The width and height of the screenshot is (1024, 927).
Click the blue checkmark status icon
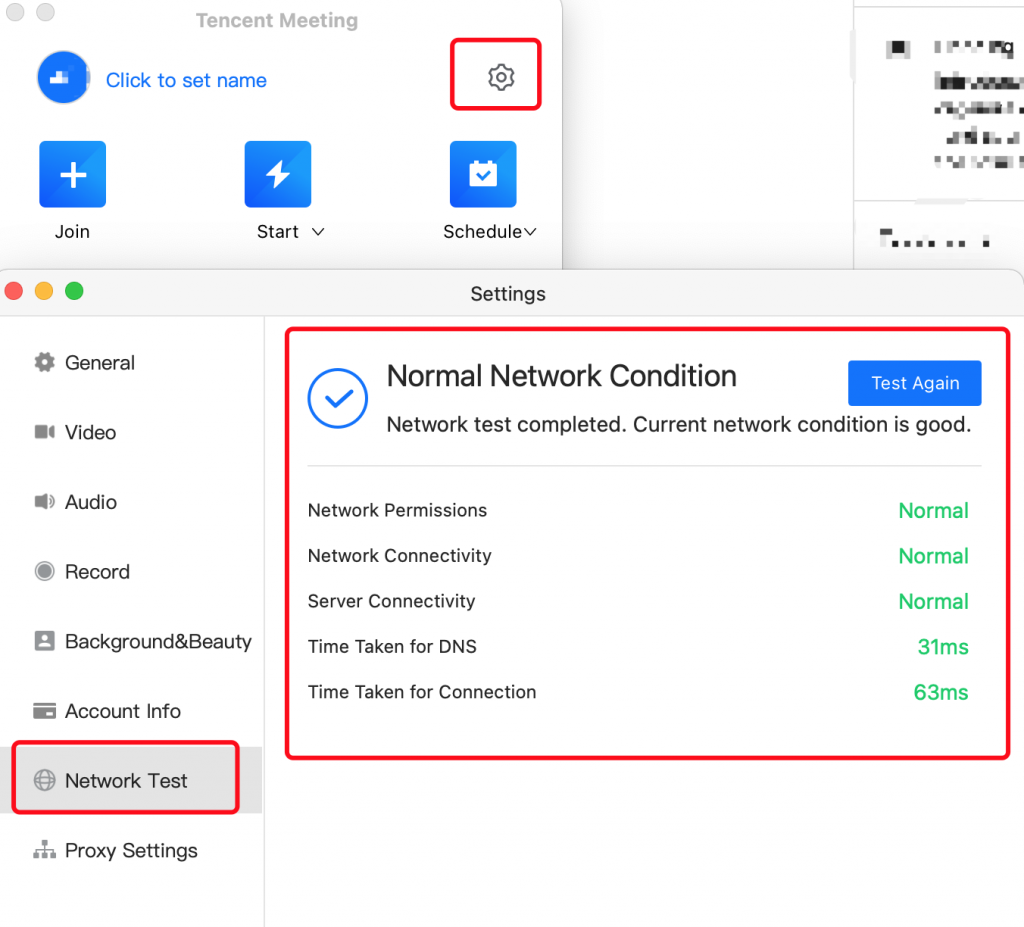tap(339, 398)
